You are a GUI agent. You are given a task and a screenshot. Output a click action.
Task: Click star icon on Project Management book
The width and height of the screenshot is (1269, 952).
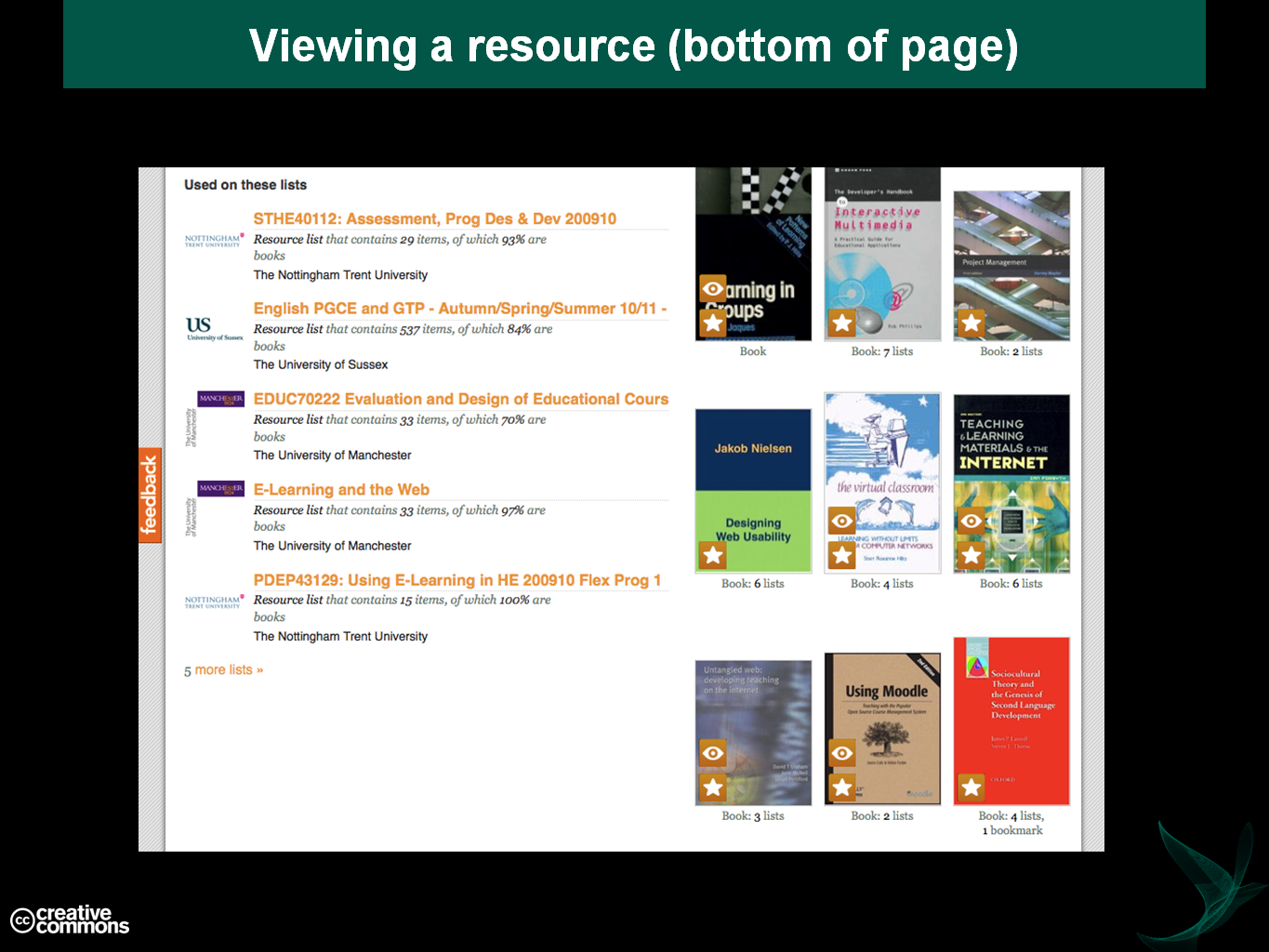point(972,324)
